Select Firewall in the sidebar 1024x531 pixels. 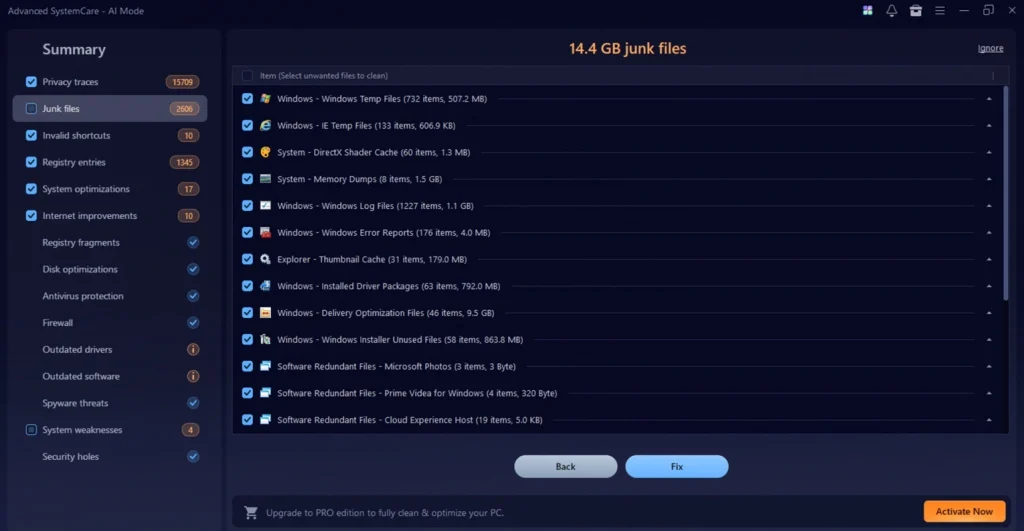57,323
